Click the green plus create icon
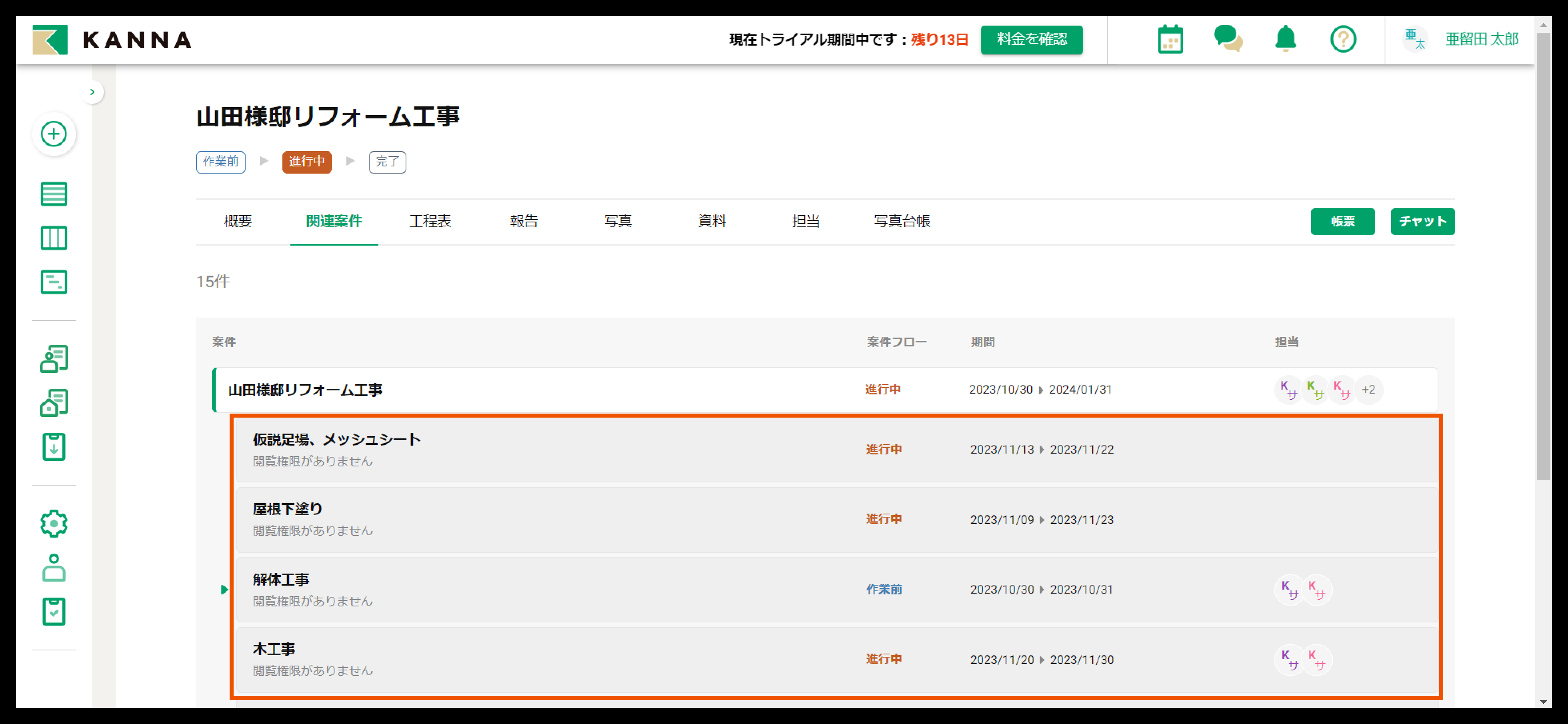The height and width of the screenshot is (724, 1568). click(54, 133)
